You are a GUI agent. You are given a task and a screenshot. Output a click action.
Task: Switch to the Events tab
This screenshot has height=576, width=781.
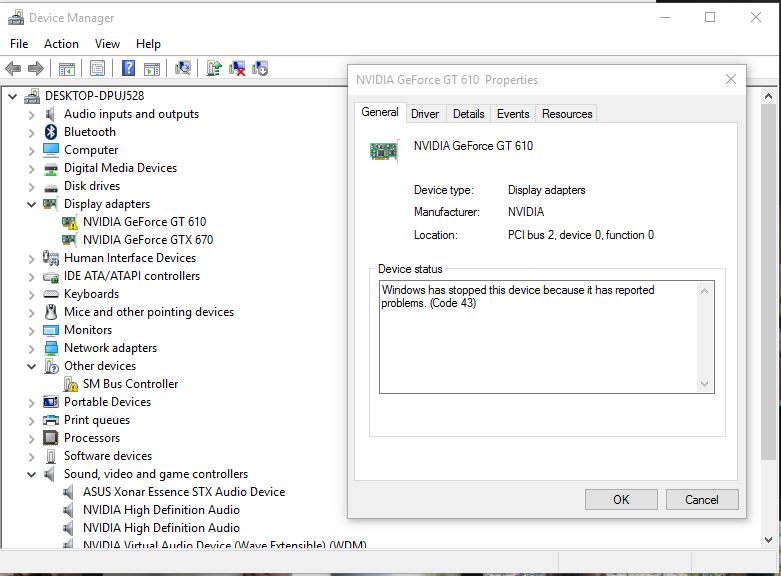(x=513, y=114)
